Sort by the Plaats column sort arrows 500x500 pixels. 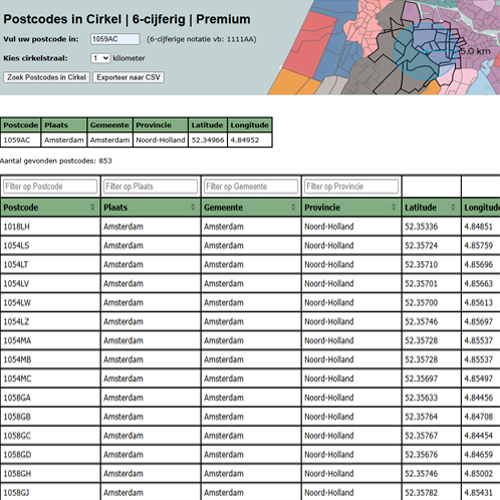pyautogui.click(x=193, y=207)
